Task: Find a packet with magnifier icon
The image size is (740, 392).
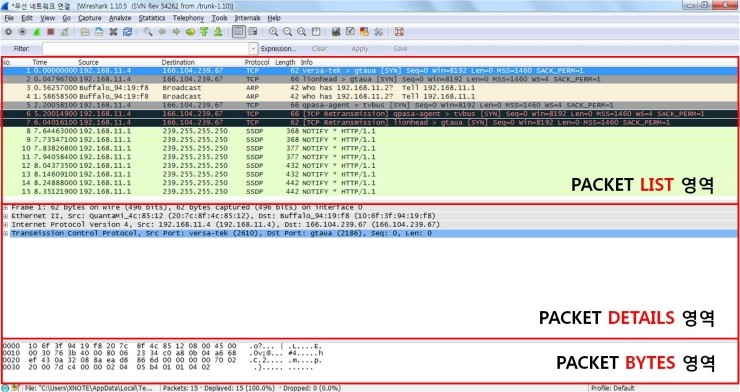Action: point(148,32)
